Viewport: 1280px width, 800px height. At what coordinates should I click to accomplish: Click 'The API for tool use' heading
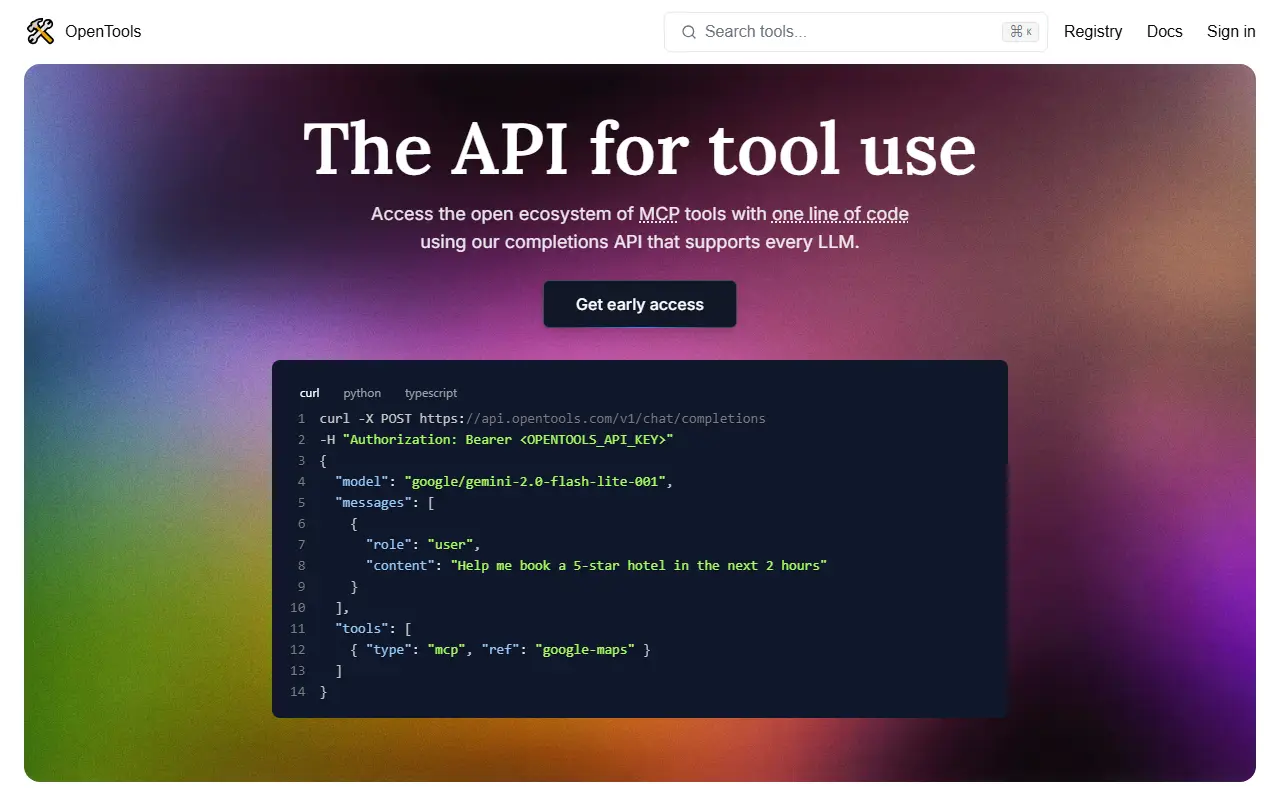click(640, 149)
